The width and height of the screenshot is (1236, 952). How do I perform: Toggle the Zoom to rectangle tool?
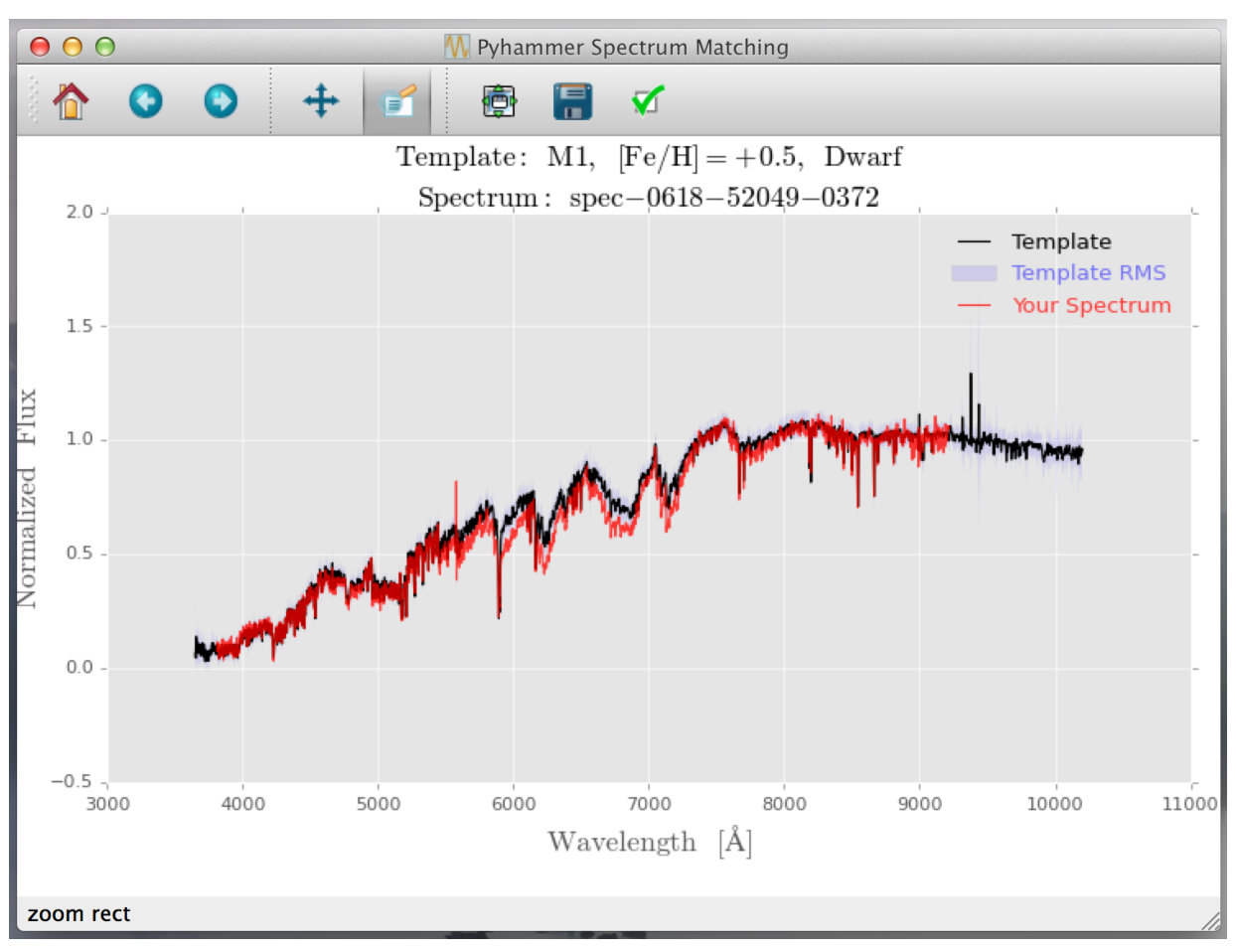[397, 101]
